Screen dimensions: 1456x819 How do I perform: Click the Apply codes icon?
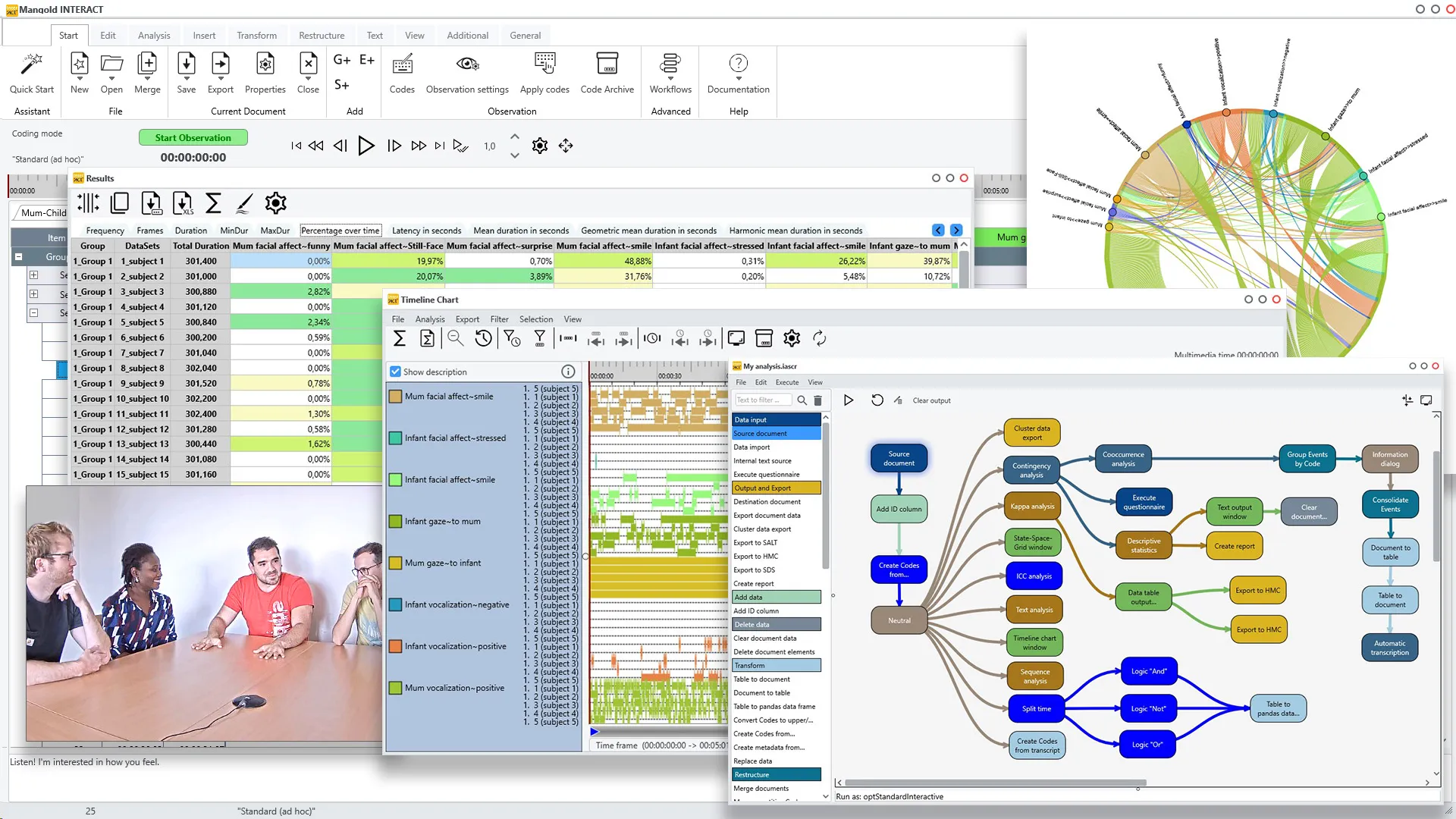[544, 64]
